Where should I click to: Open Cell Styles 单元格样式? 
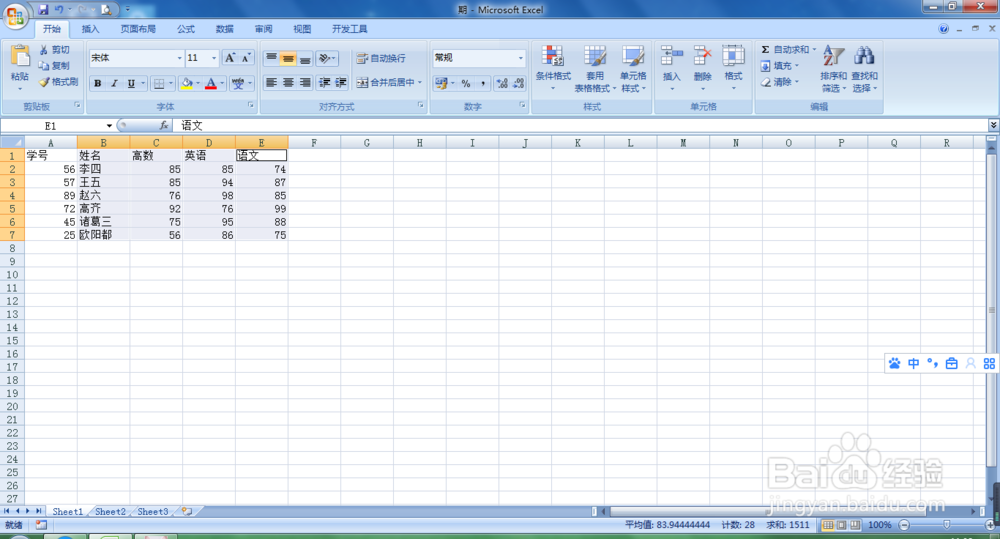coord(633,69)
